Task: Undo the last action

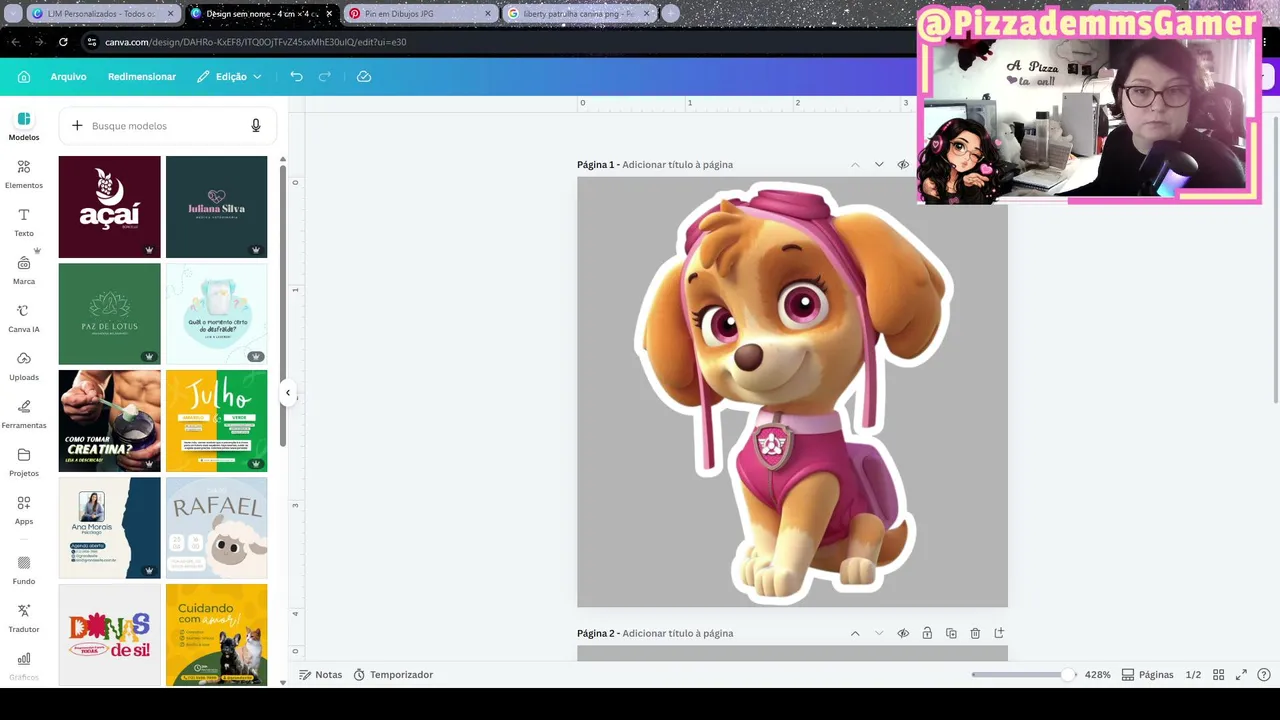Action: [296, 77]
